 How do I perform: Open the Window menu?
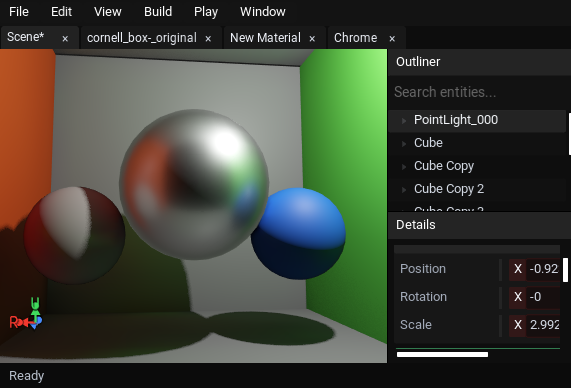point(263,12)
